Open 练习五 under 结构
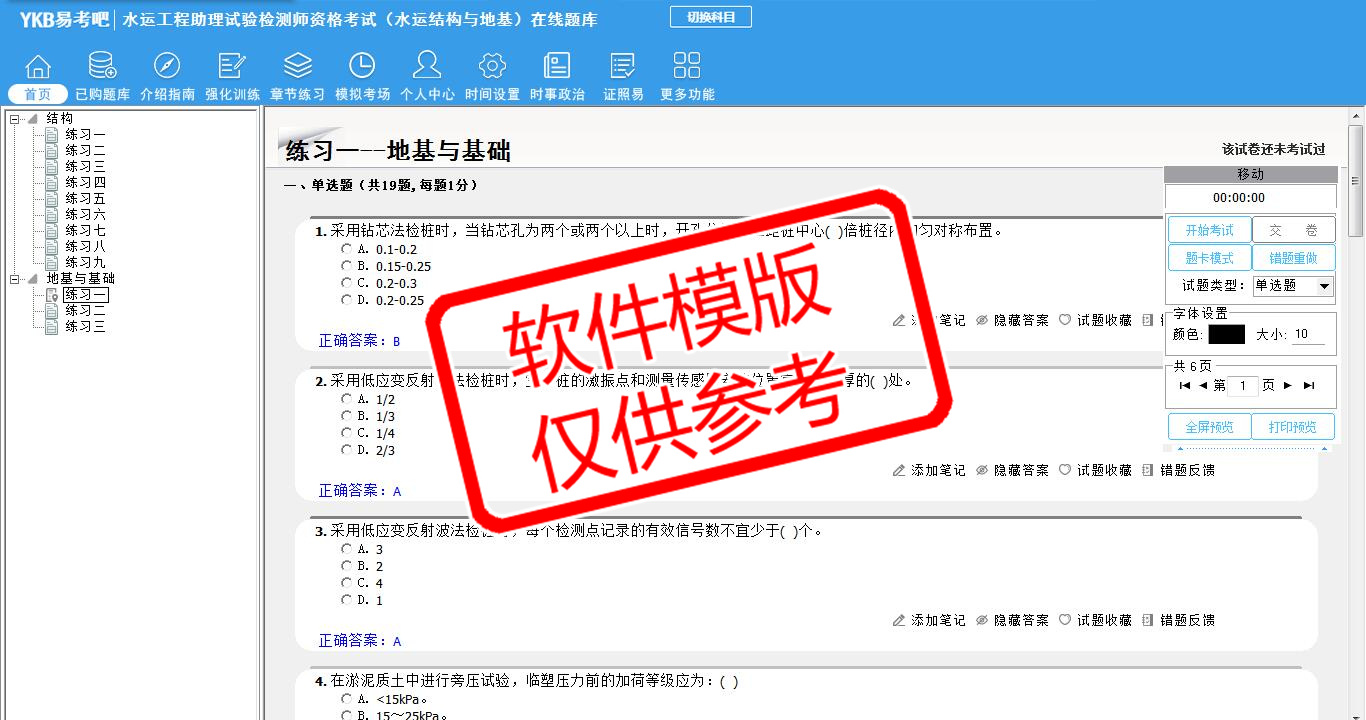The width and height of the screenshot is (1366, 720). click(x=85, y=199)
